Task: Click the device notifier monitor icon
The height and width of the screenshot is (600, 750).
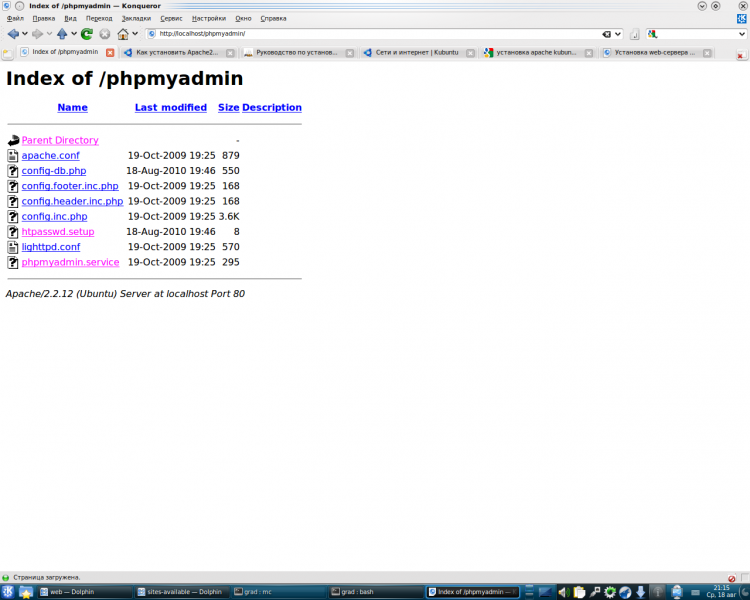Action: 677,592
